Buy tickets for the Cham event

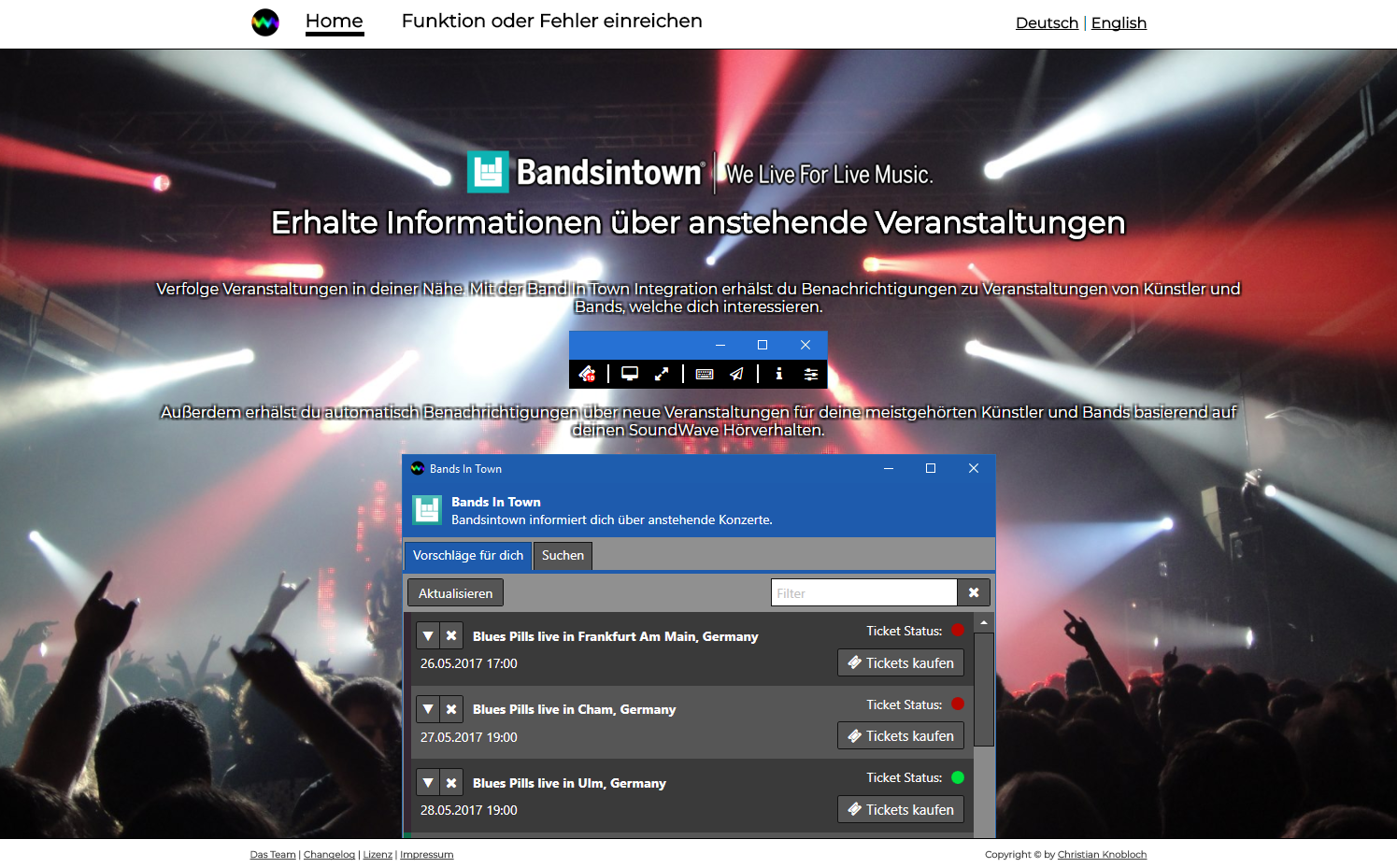(901, 736)
